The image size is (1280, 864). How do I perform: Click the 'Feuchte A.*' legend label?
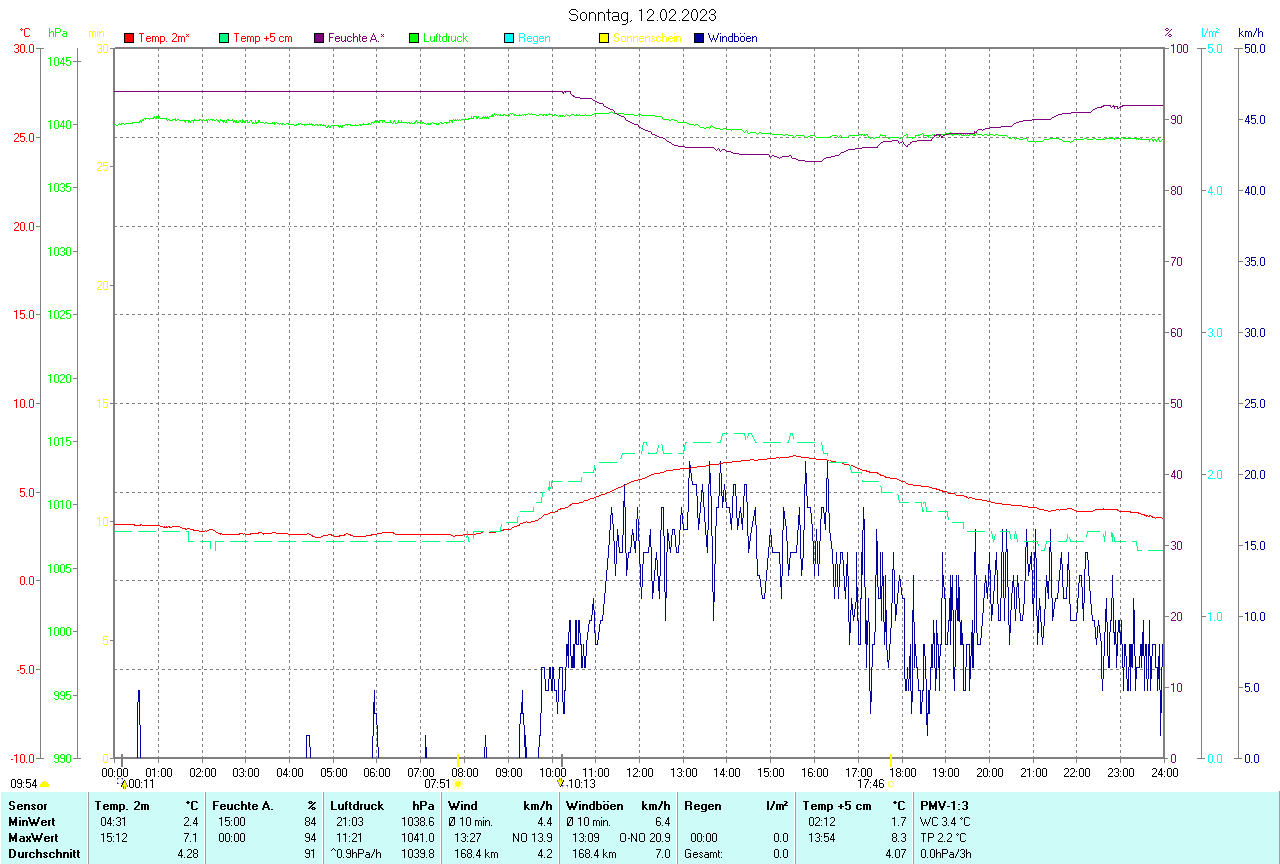356,38
